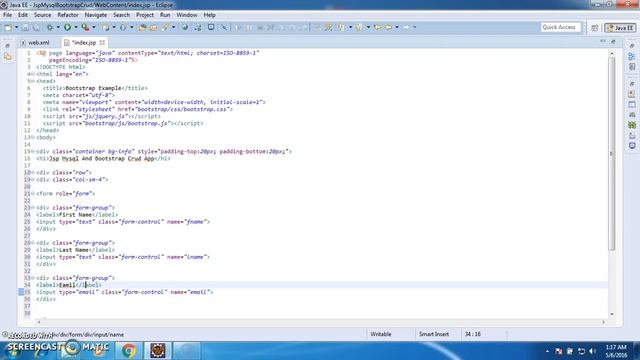The image size is (640, 360).
Task: Select the Java EE perspective button
Action: pyautogui.click(x=620, y=28)
